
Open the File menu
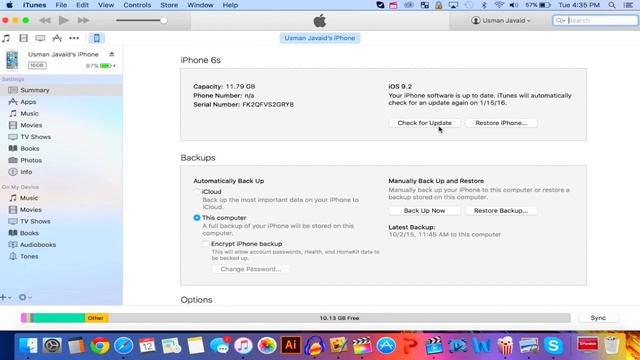(61, 5)
